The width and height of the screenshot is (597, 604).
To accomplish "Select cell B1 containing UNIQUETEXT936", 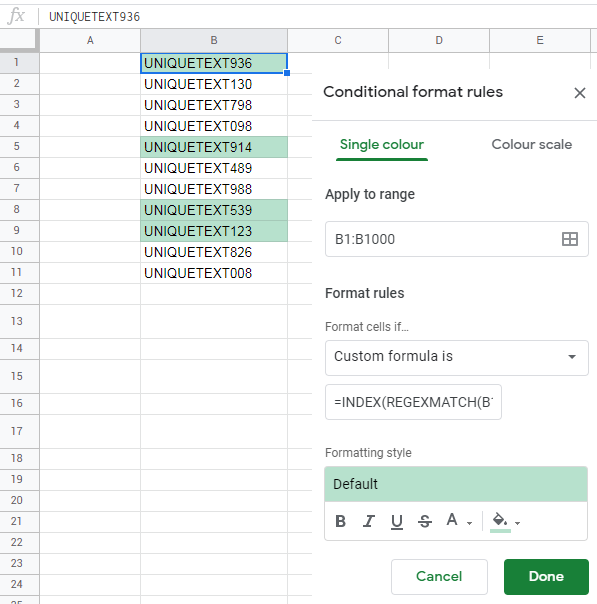I will 214,63.
